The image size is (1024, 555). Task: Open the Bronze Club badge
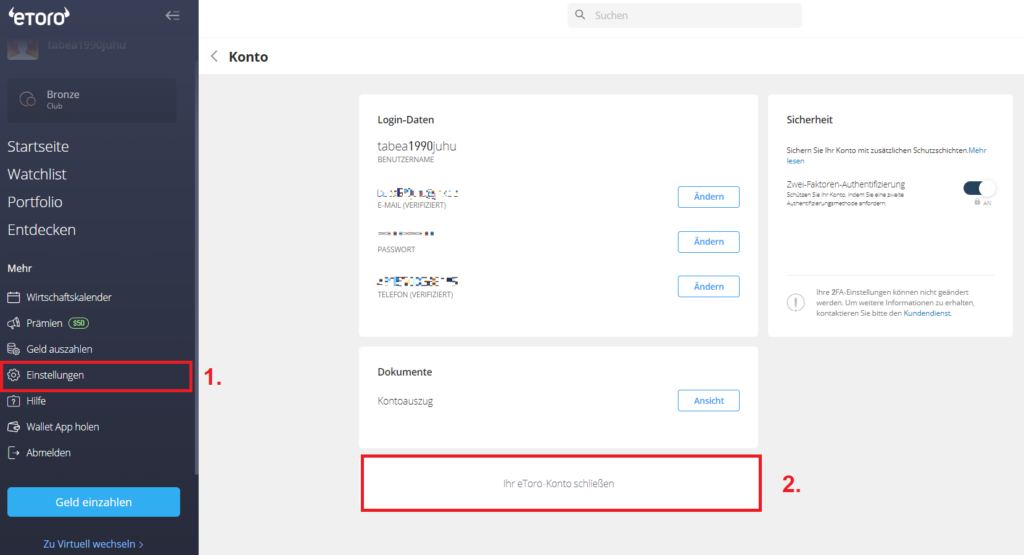(91, 100)
